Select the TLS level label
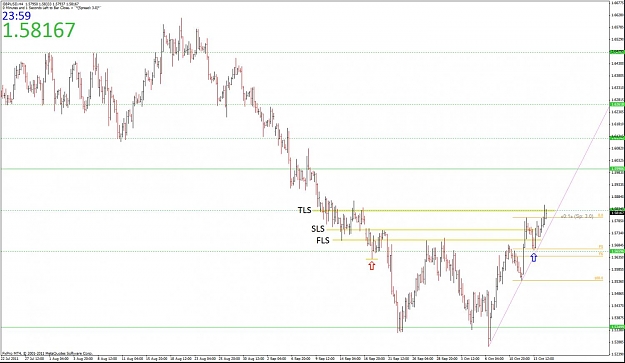 (305, 210)
